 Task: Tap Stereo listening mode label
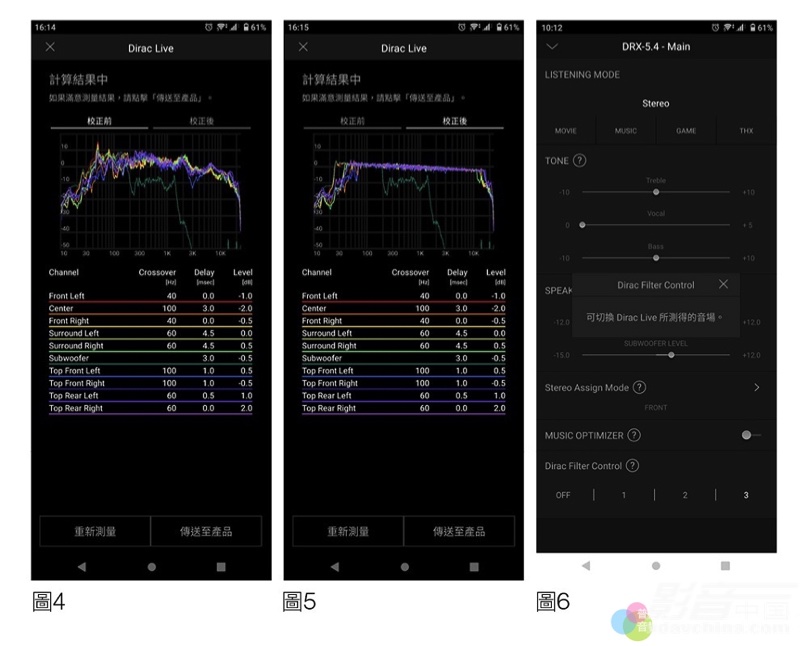(655, 104)
